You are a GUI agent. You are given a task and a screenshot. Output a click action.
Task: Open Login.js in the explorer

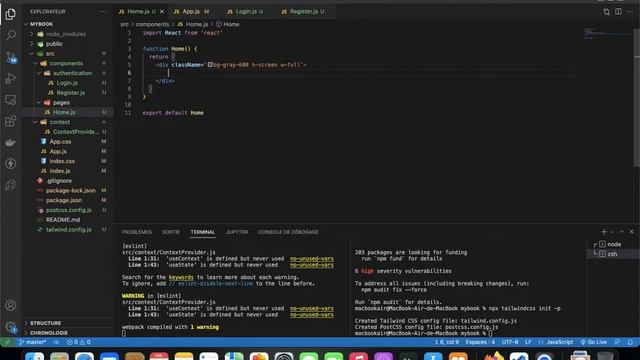point(67,83)
